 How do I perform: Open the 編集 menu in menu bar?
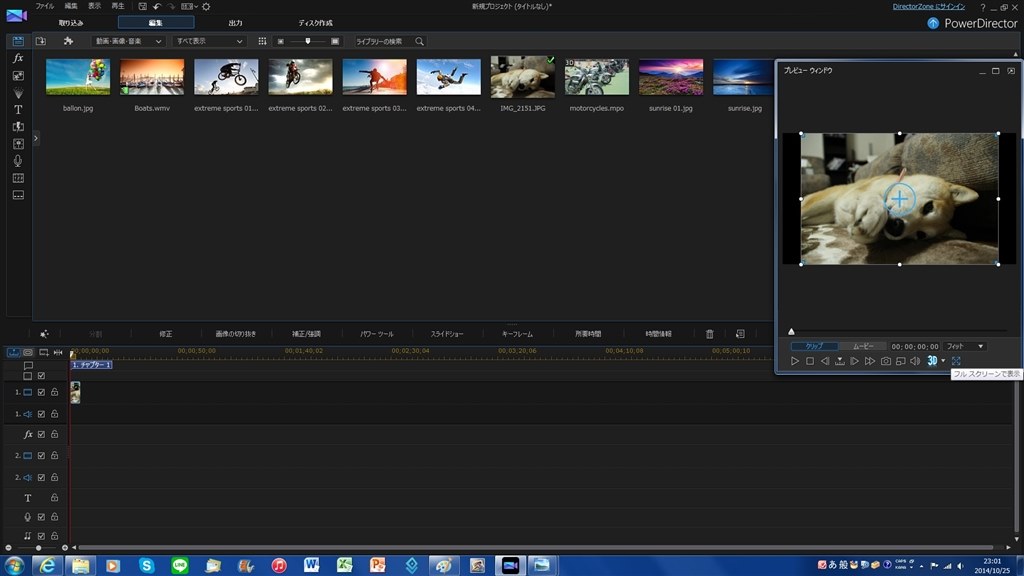click(71, 6)
